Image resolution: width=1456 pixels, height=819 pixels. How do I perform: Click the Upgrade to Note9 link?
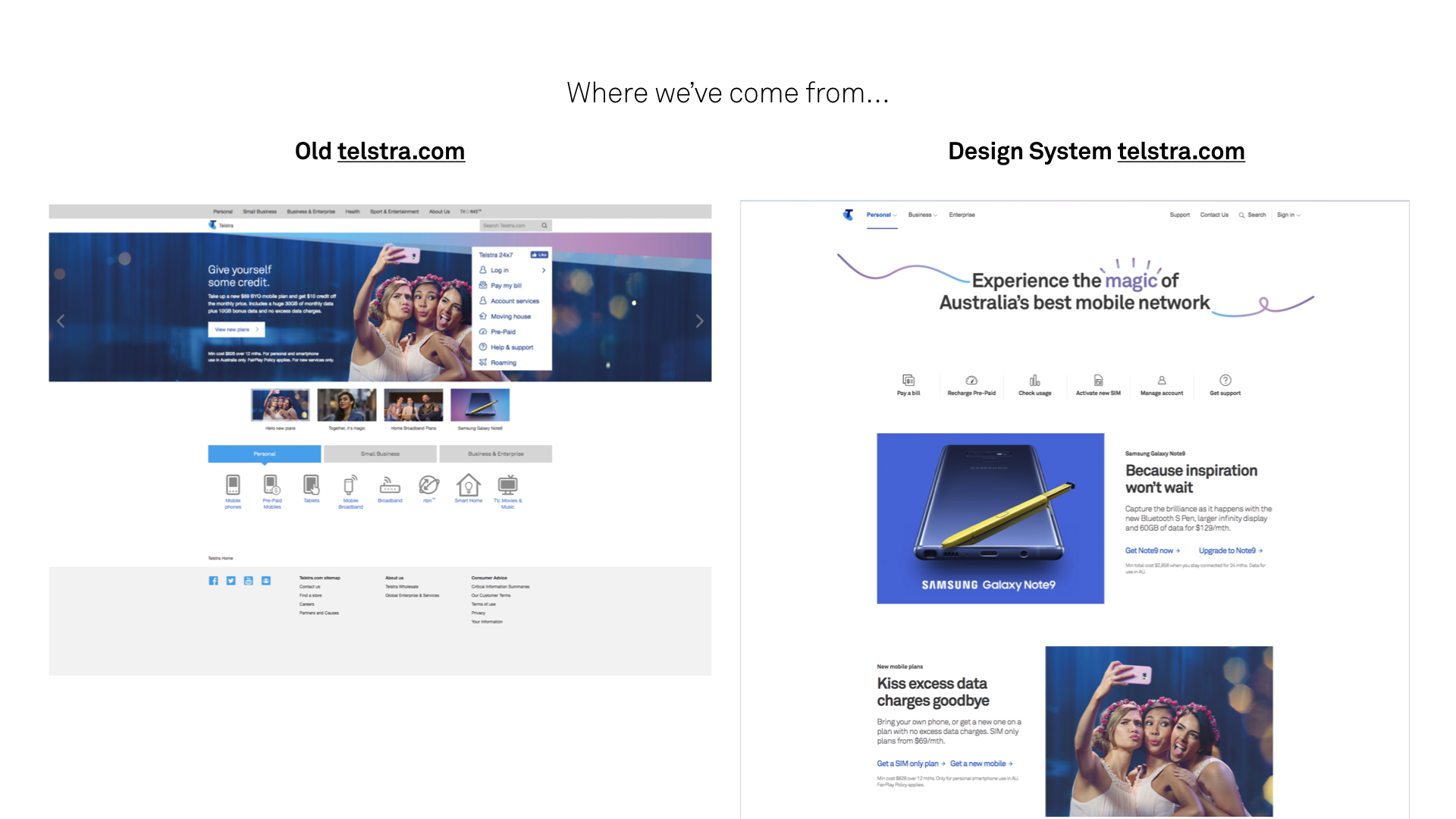(x=1231, y=551)
